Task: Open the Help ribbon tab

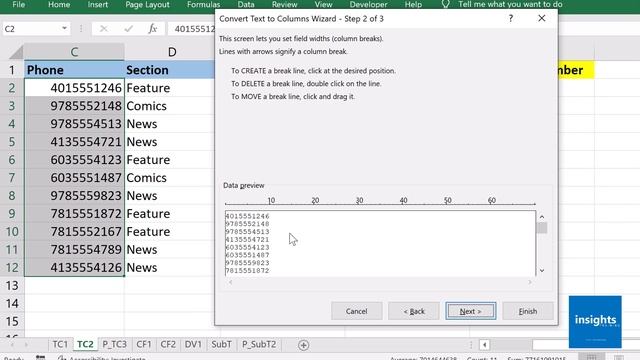Action: pyautogui.click(x=413, y=4)
